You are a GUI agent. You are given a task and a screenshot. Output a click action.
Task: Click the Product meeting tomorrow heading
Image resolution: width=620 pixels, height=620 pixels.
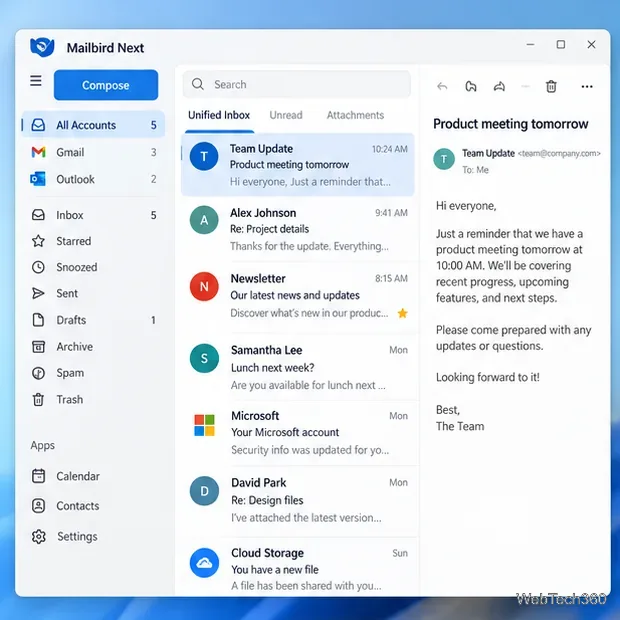point(511,124)
